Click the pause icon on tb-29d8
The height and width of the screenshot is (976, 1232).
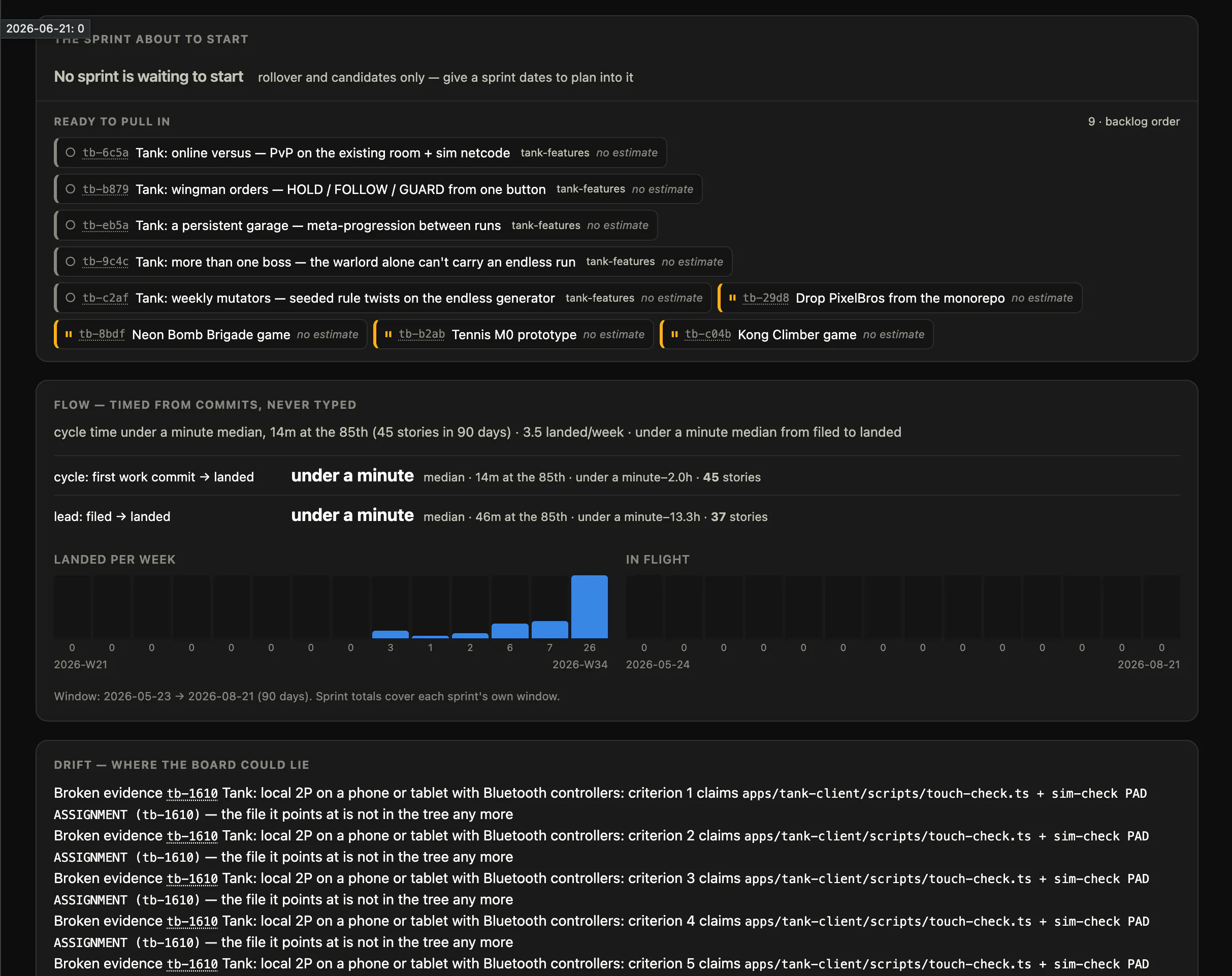pyautogui.click(x=732, y=298)
